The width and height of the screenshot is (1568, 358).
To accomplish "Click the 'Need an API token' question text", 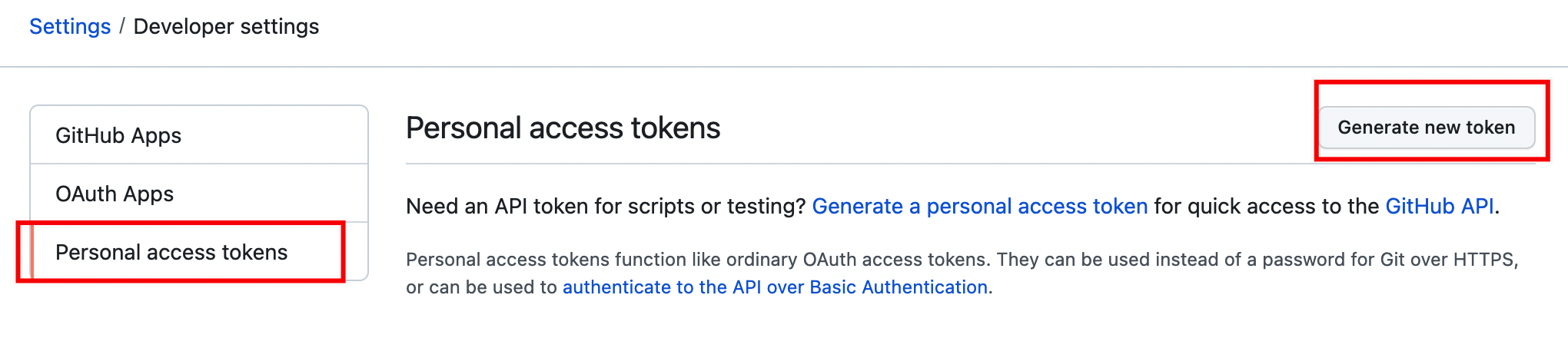I will click(x=605, y=207).
